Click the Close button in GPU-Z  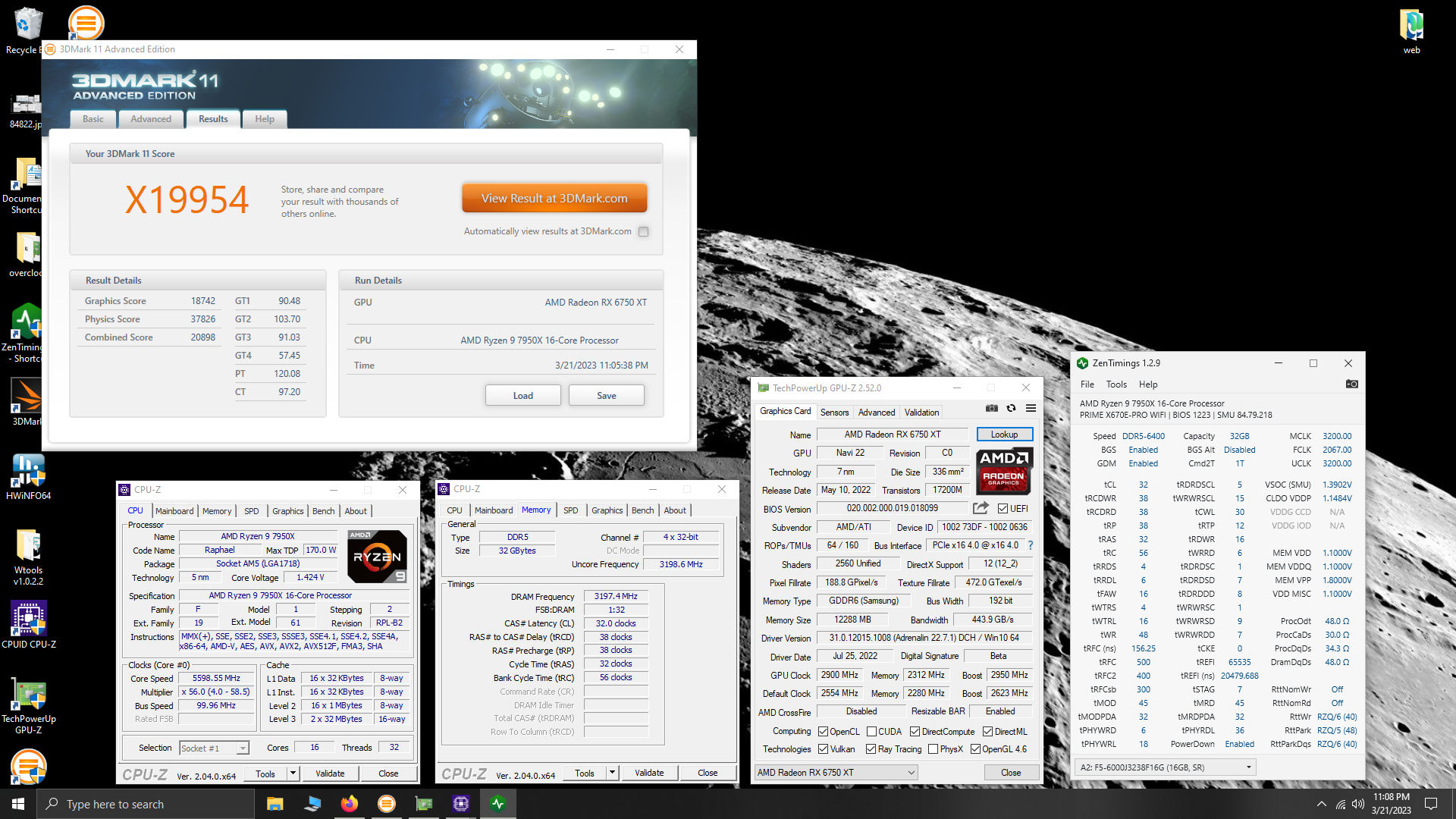tap(1010, 772)
